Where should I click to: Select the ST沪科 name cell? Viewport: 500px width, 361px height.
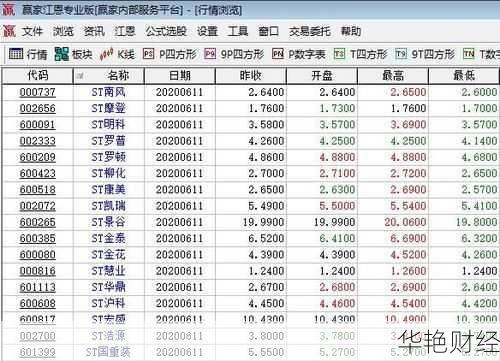[109, 303]
